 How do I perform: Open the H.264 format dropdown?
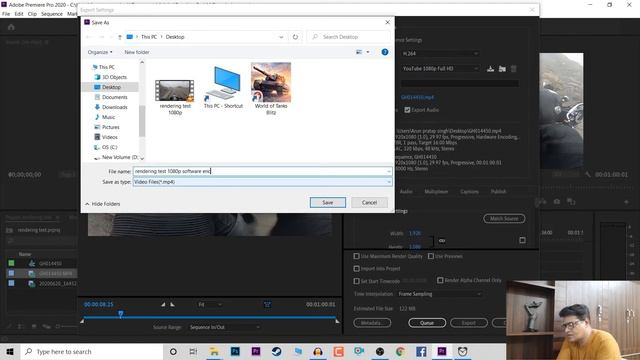point(440,53)
